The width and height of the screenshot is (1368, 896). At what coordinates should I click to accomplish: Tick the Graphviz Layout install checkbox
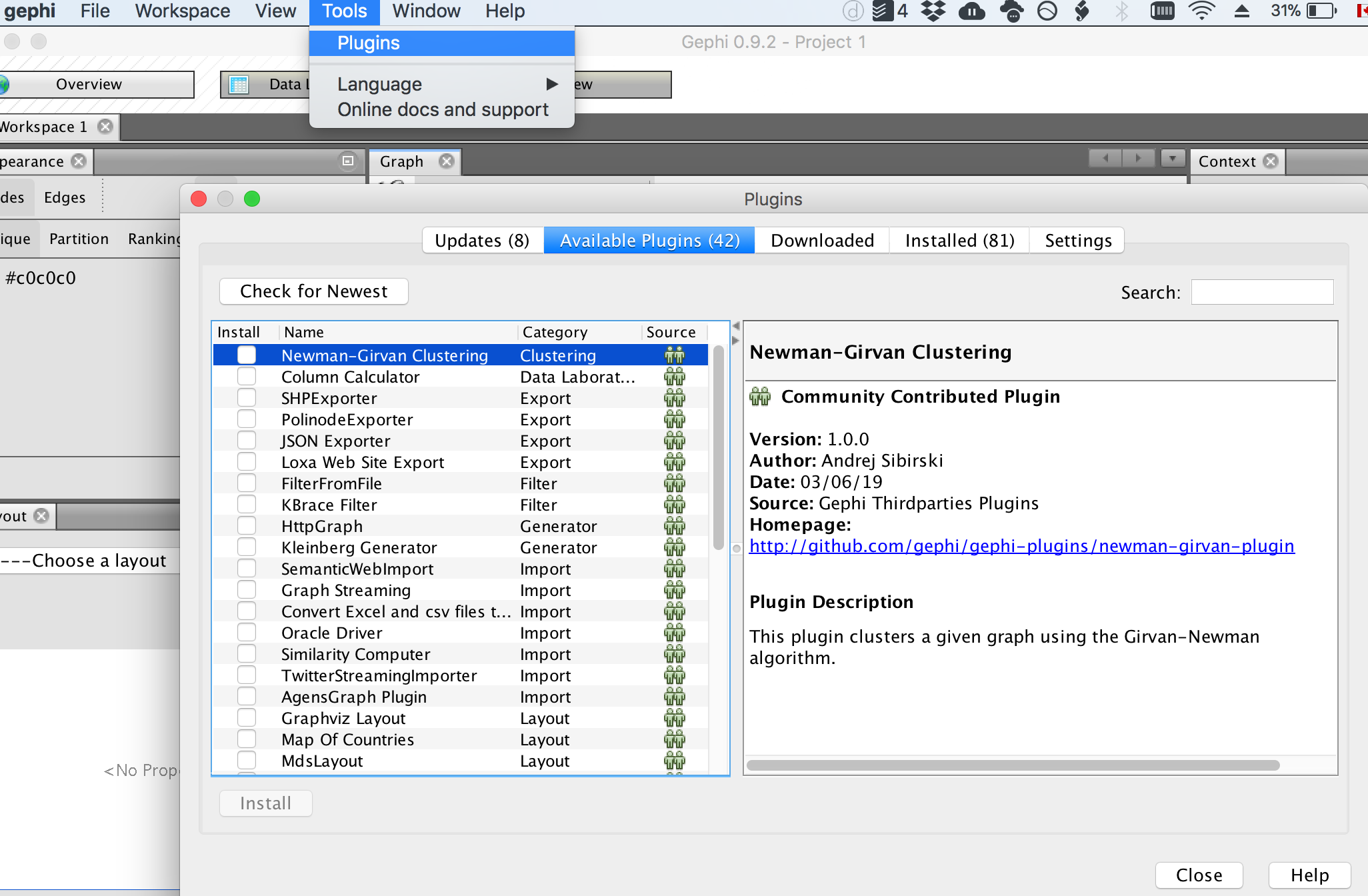(247, 718)
